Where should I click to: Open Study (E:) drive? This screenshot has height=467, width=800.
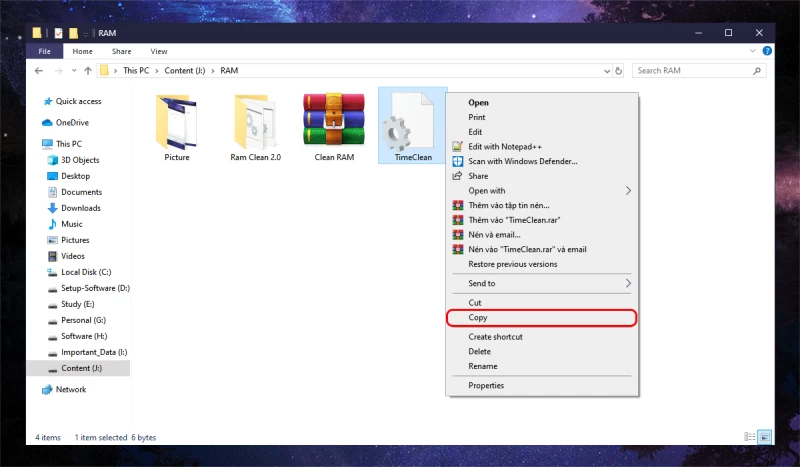click(71, 304)
